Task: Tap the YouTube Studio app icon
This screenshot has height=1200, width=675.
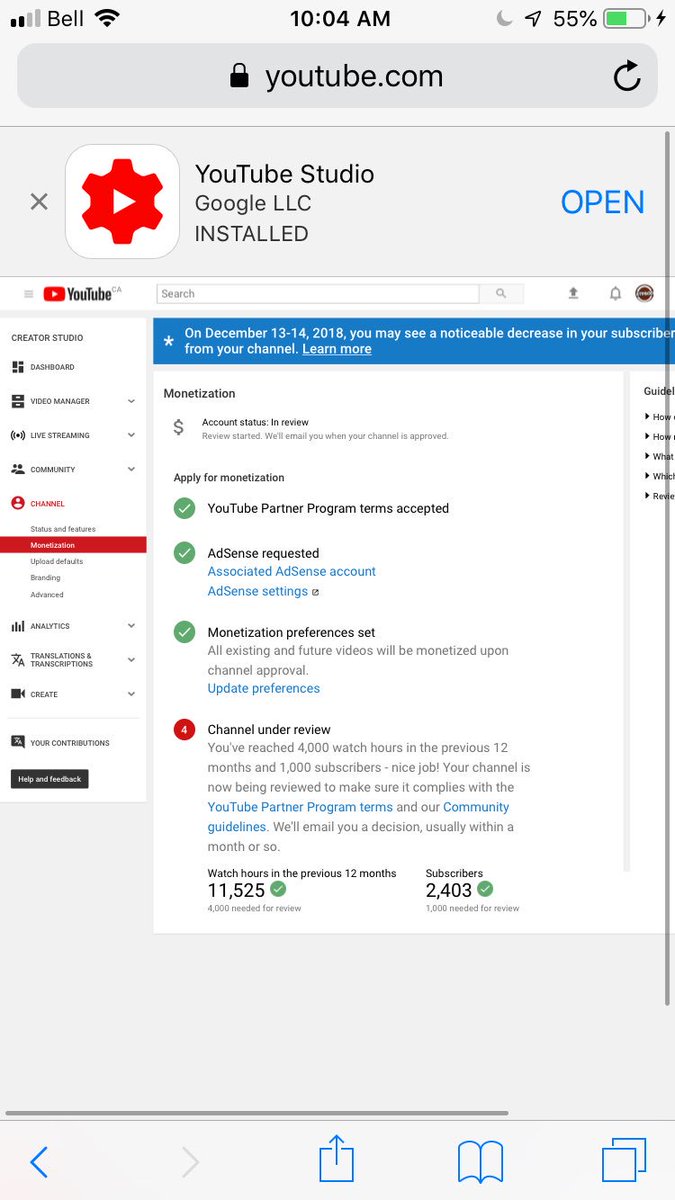Action: (x=122, y=202)
